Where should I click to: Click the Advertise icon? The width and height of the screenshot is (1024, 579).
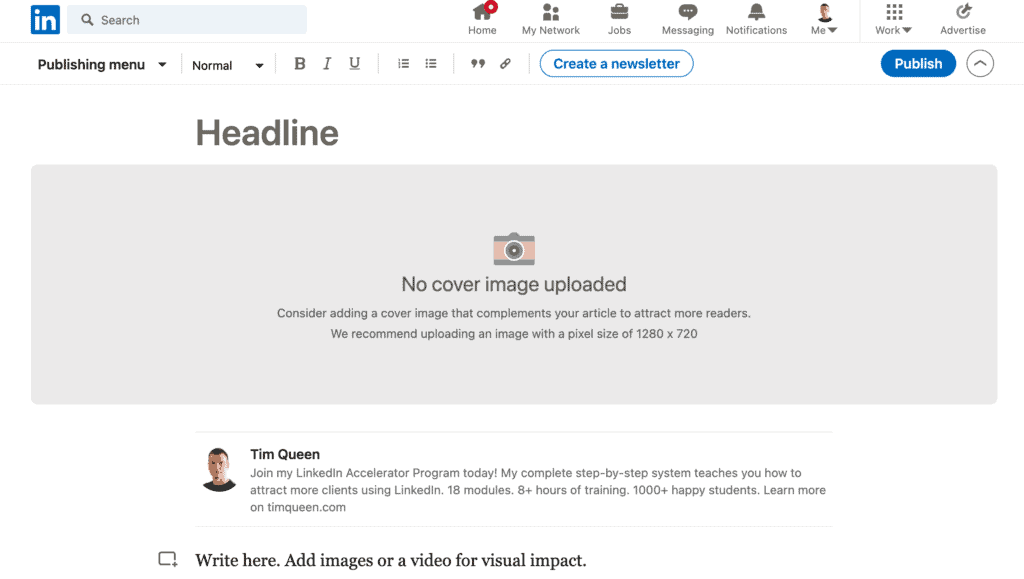tap(963, 14)
